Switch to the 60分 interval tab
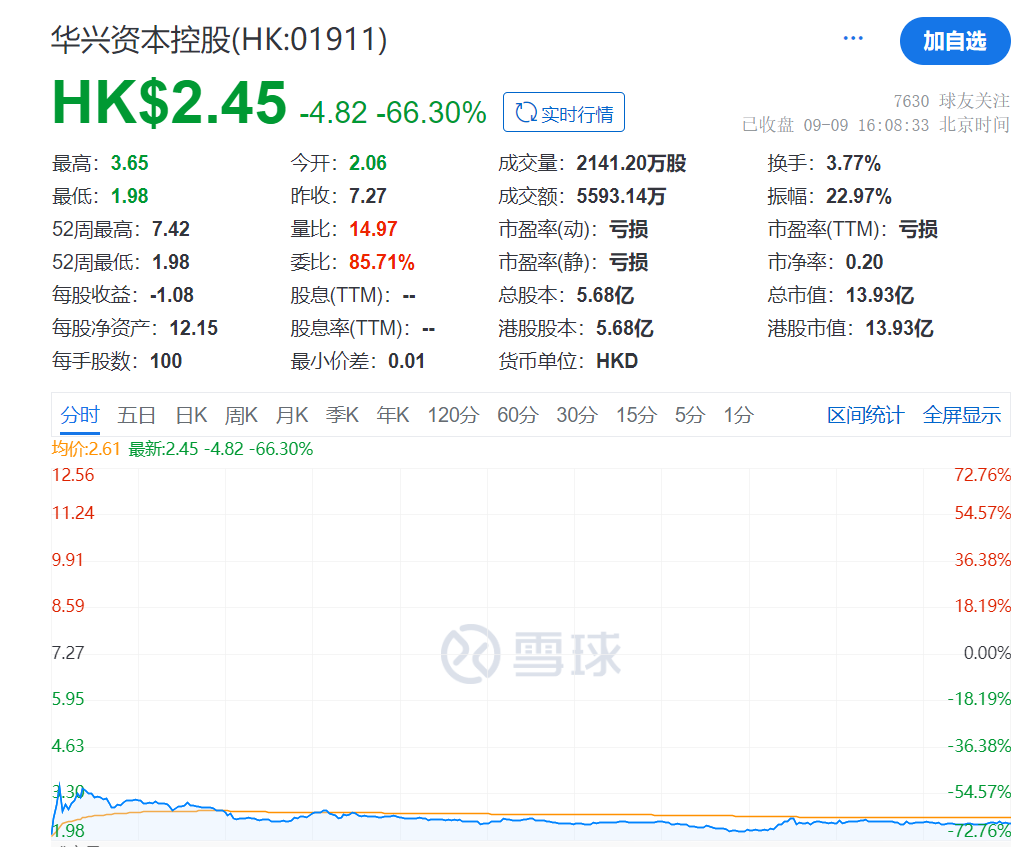Screen dimensions: 1030x847 518,415
